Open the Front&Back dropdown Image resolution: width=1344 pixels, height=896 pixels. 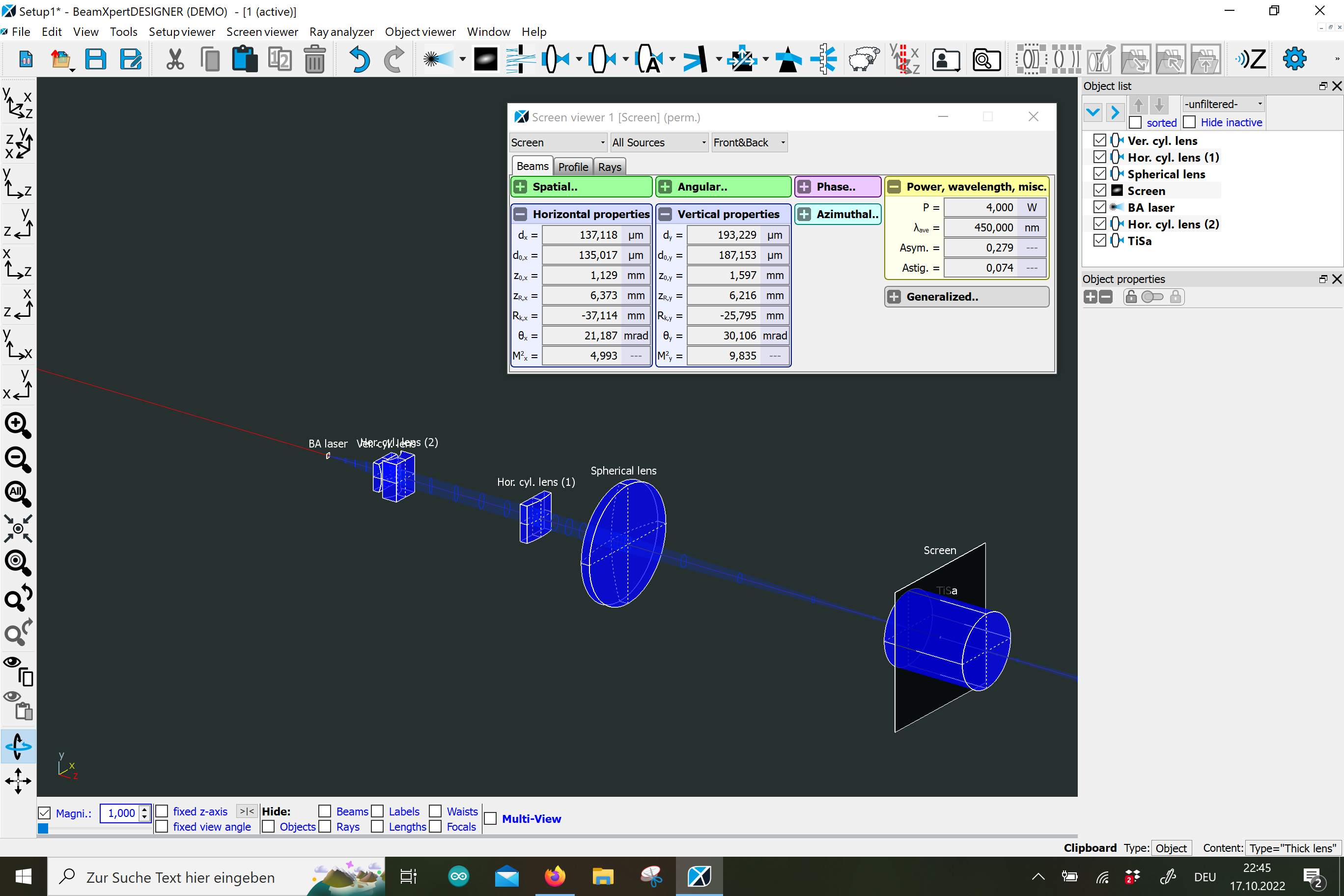pos(749,142)
